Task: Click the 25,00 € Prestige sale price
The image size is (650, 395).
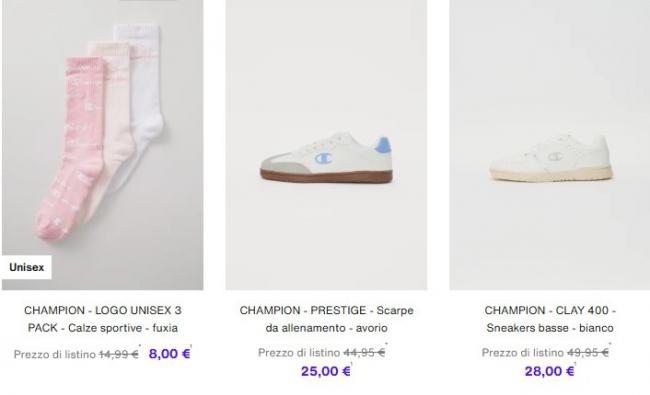Action: click(326, 371)
